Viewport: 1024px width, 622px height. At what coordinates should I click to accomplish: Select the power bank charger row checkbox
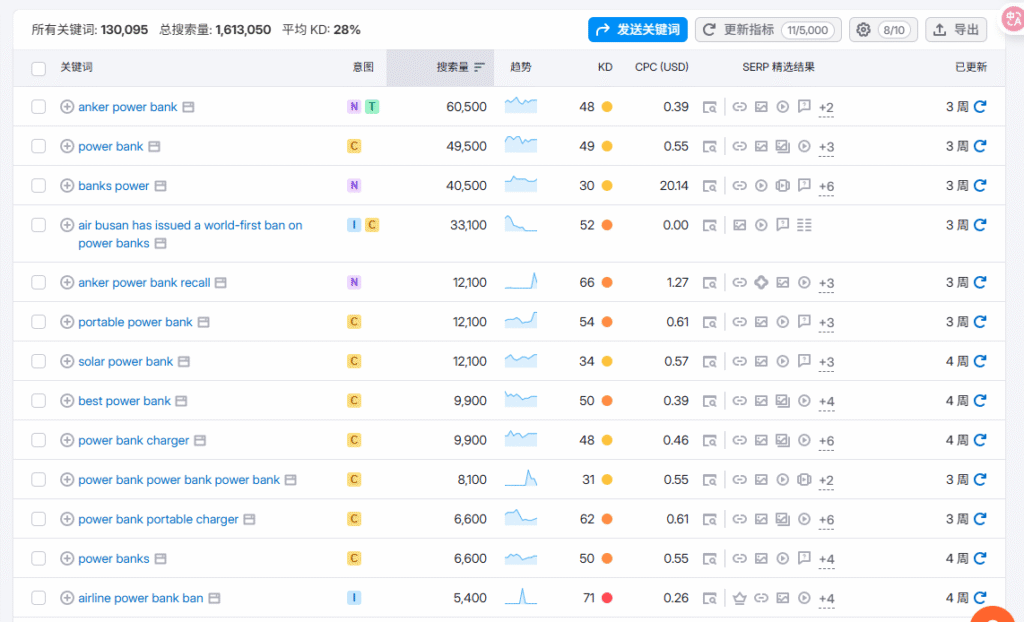pos(39,440)
